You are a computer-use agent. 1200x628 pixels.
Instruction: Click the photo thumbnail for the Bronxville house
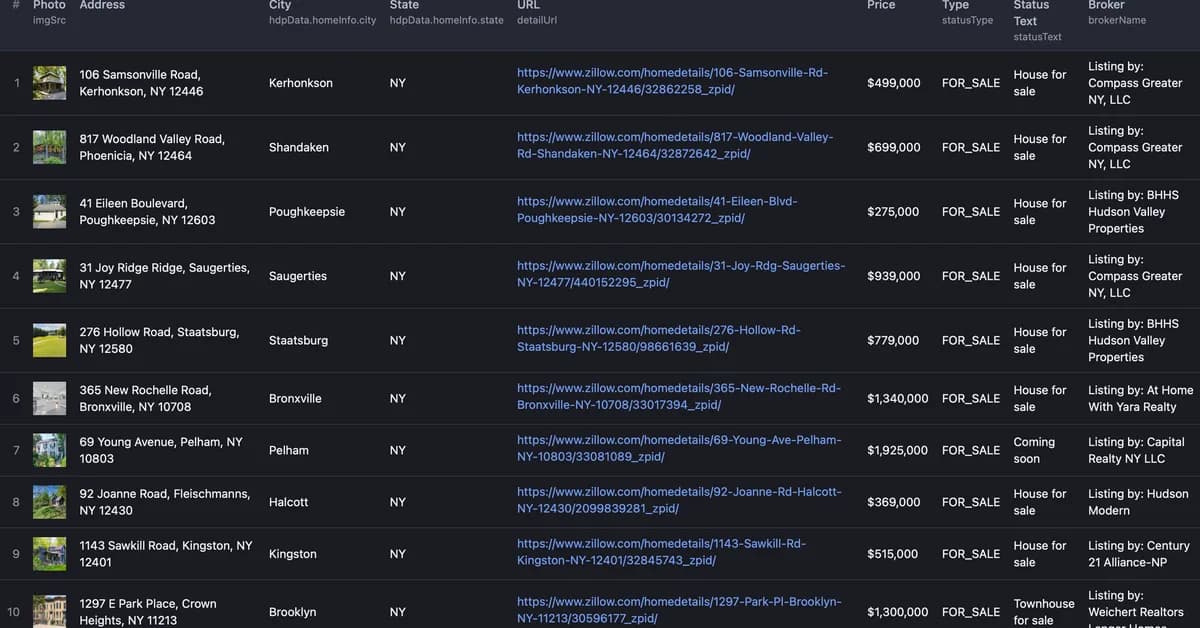pos(49,397)
